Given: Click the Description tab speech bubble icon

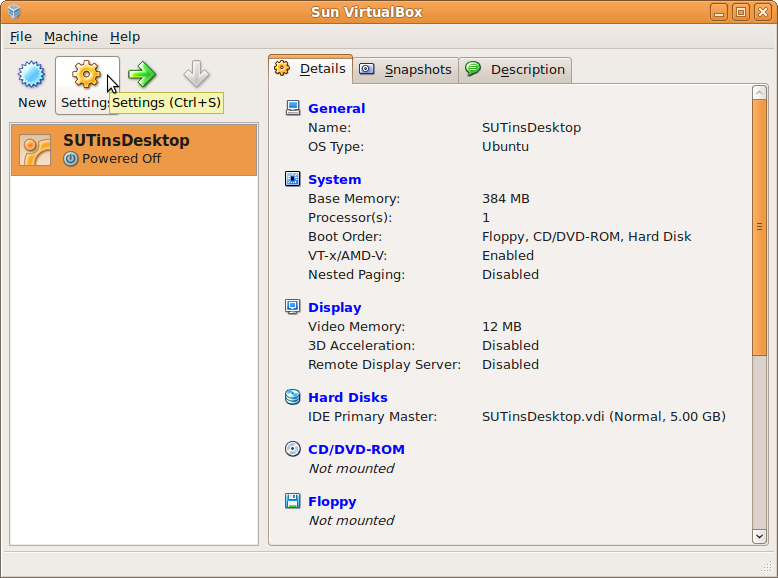Looking at the screenshot, I should (x=473, y=68).
